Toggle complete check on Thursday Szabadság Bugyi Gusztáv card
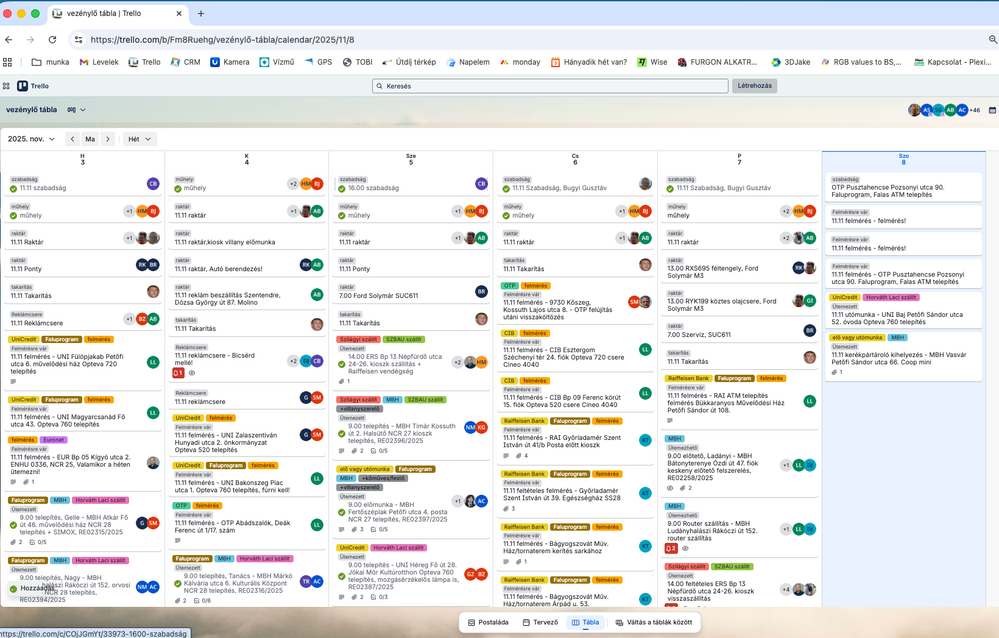The height and width of the screenshot is (638, 999). click(x=506, y=189)
